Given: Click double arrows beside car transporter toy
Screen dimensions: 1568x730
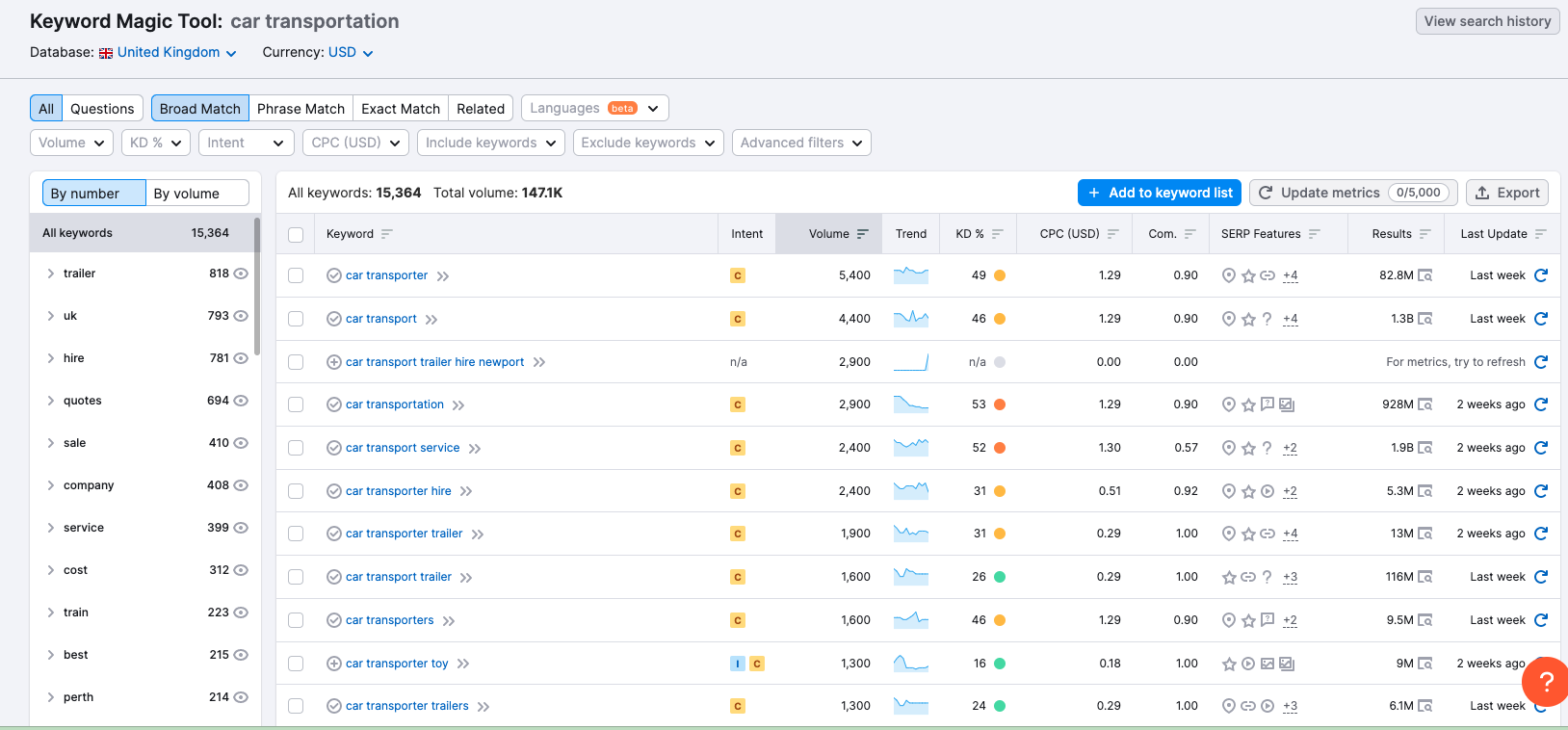Looking at the screenshot, I should (463, 664).
